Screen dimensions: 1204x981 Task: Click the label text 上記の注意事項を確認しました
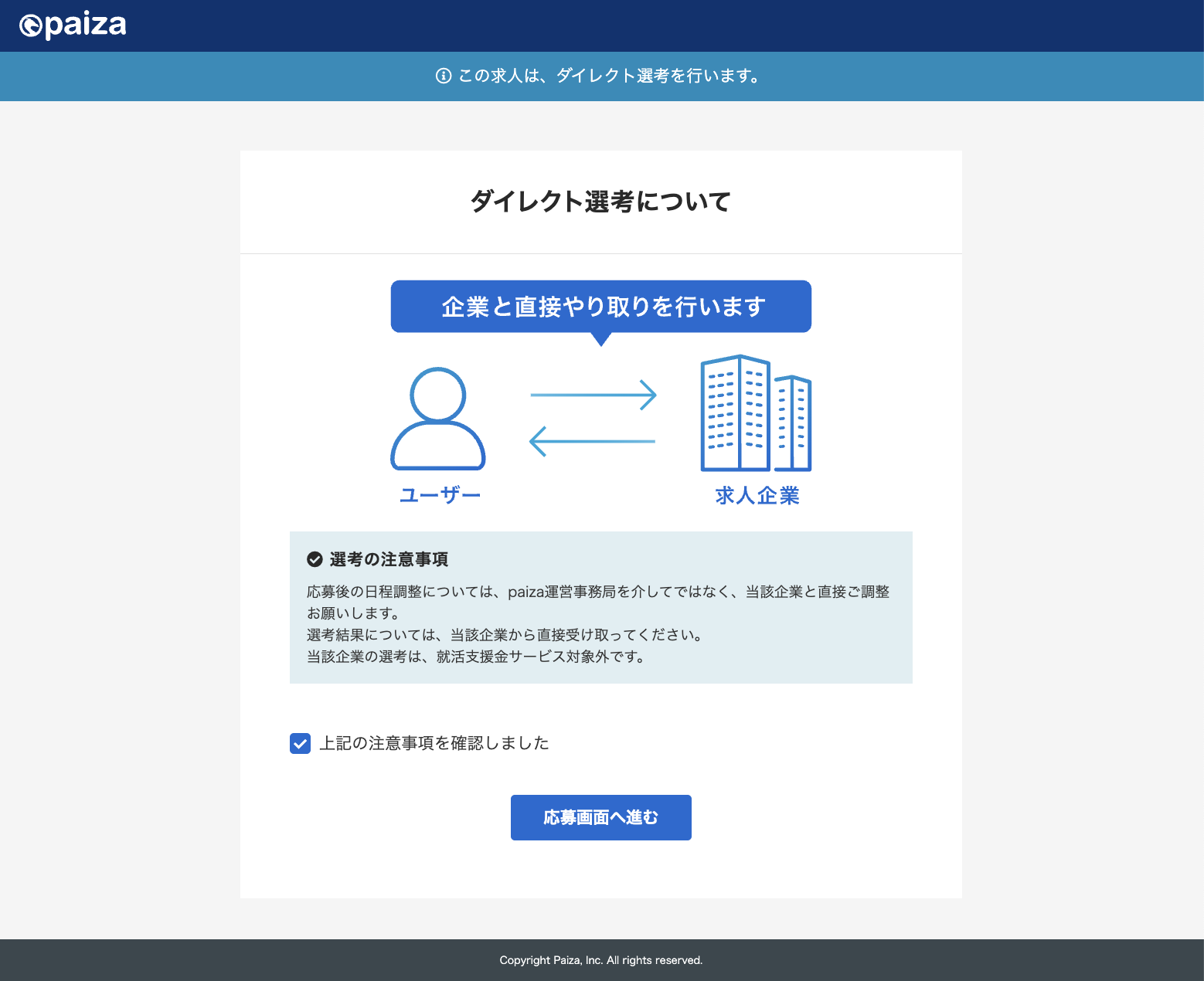[434, 743]
